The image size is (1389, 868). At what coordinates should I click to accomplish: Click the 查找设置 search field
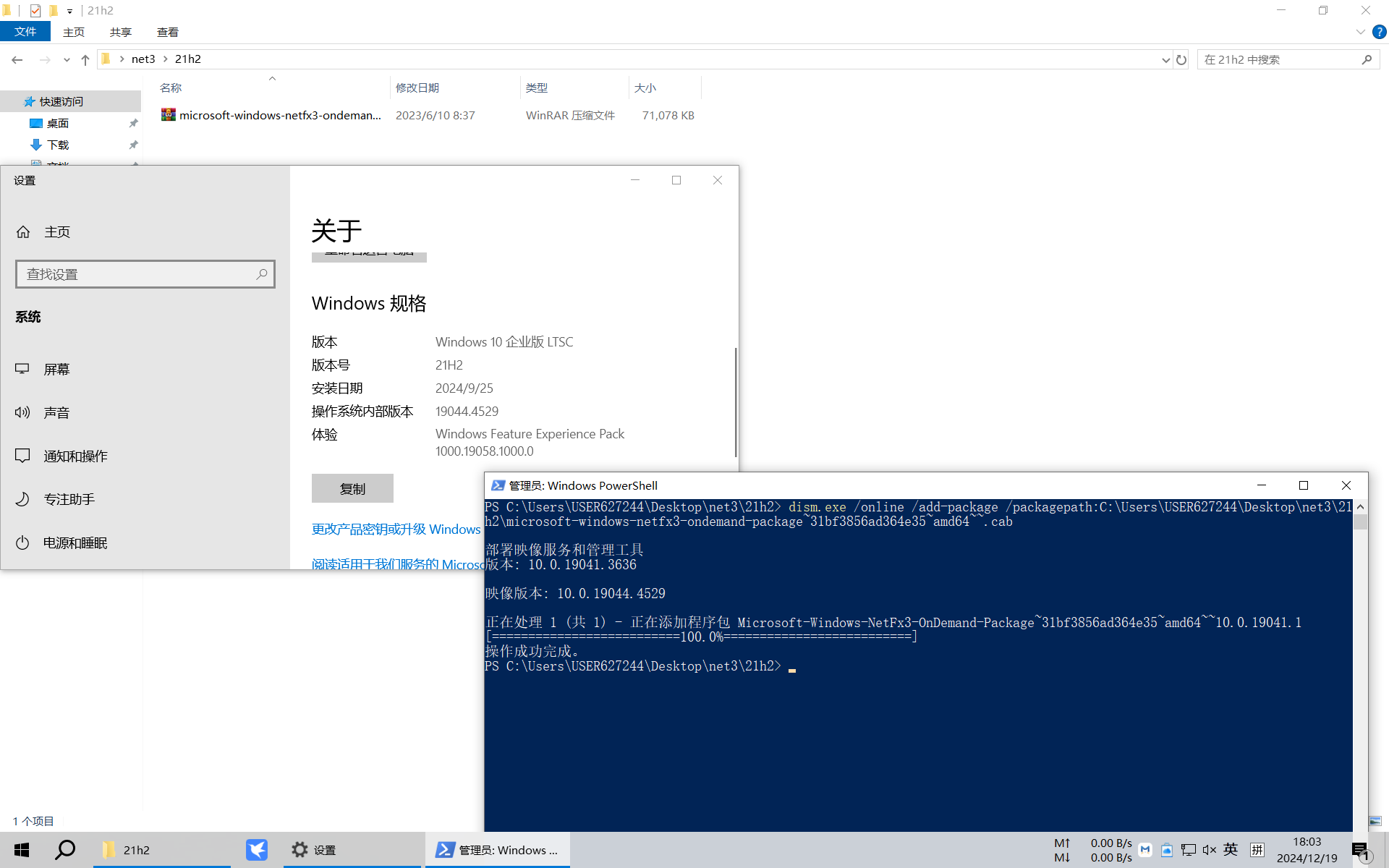pos(145,274)
